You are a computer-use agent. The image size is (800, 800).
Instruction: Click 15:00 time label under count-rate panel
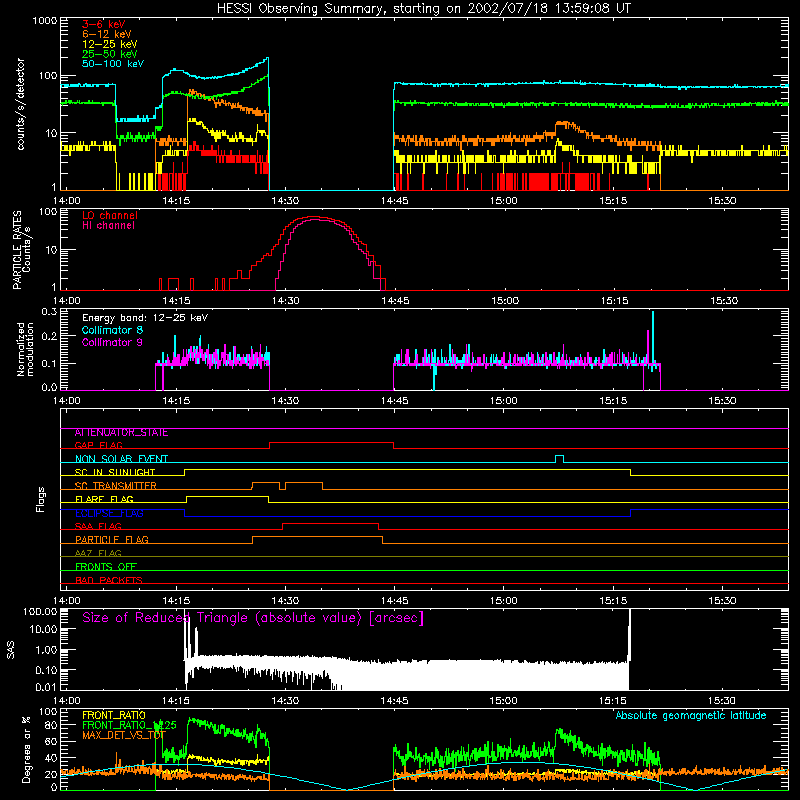504,201
